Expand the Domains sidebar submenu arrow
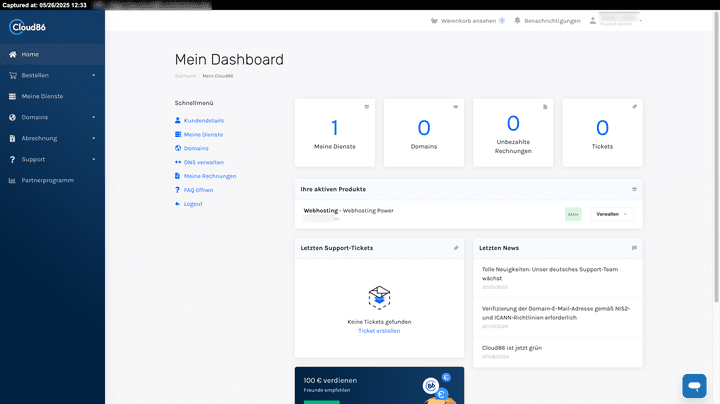 tap(94, 118)
